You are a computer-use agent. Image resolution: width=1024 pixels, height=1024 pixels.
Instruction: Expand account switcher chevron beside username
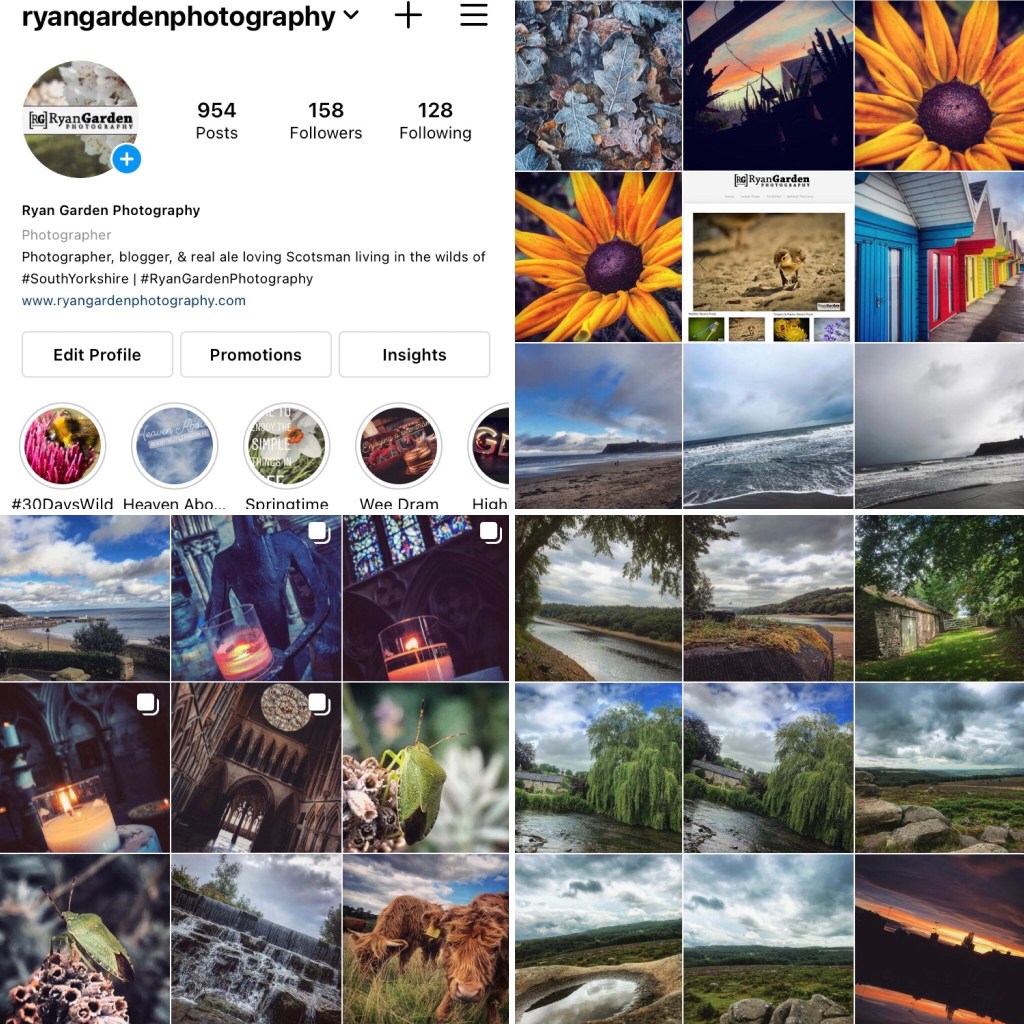click(351, 14)
